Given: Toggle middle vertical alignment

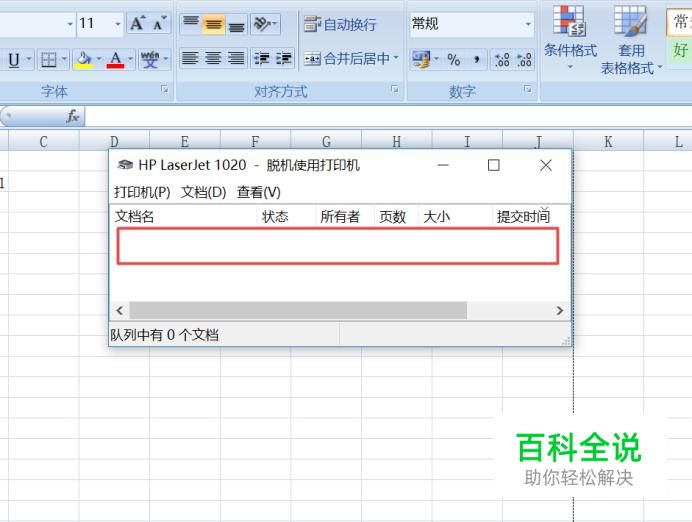Looking at the screenshot, I should click(x=214, y=23).
